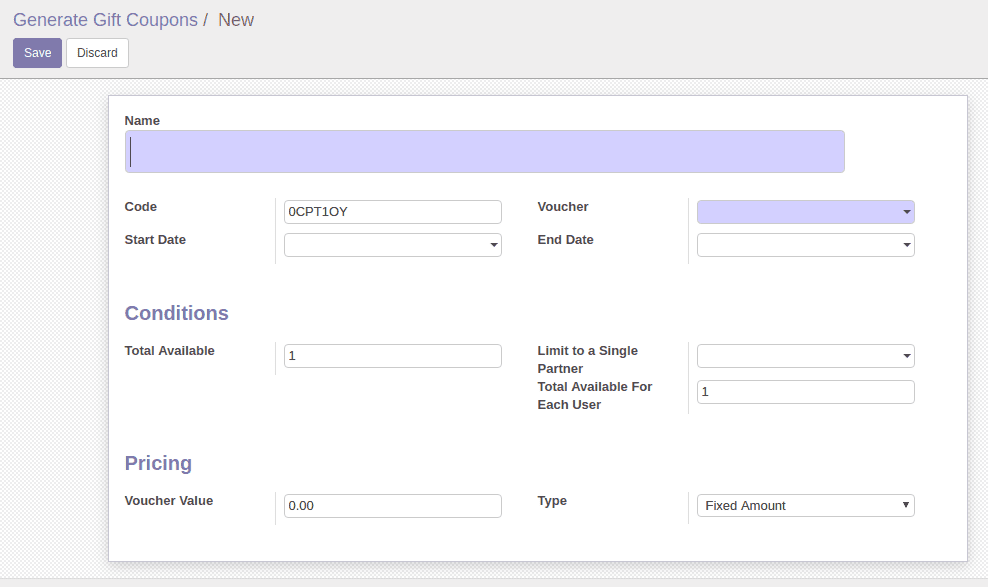Click the Conditions section heading
This screenshot has height=587, width=988.
point(176,313)
